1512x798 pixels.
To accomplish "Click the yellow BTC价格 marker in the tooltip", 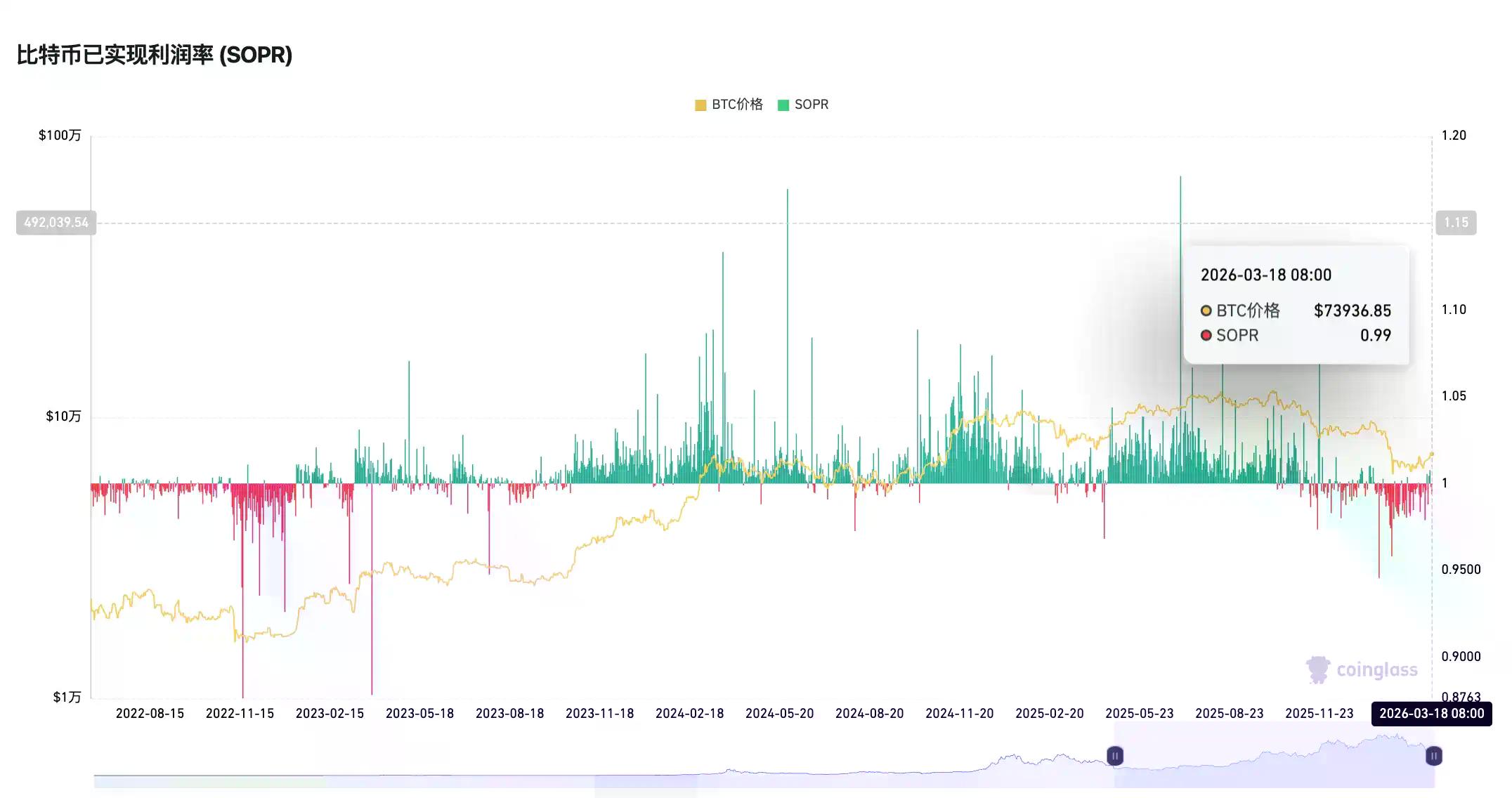I will pos(1206,310).
